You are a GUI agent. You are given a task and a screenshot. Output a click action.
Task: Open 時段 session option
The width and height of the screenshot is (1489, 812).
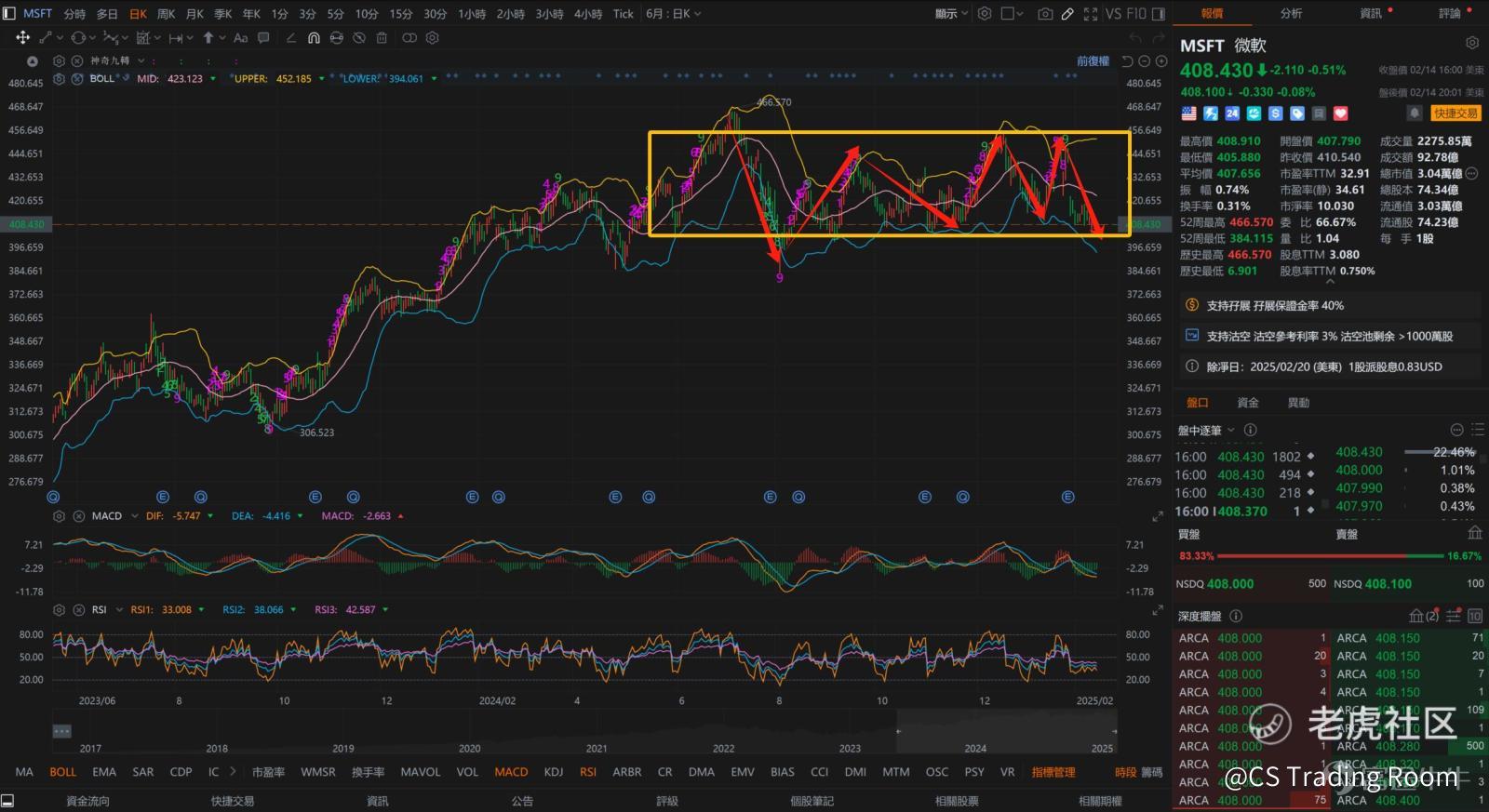coord(1126,772)
